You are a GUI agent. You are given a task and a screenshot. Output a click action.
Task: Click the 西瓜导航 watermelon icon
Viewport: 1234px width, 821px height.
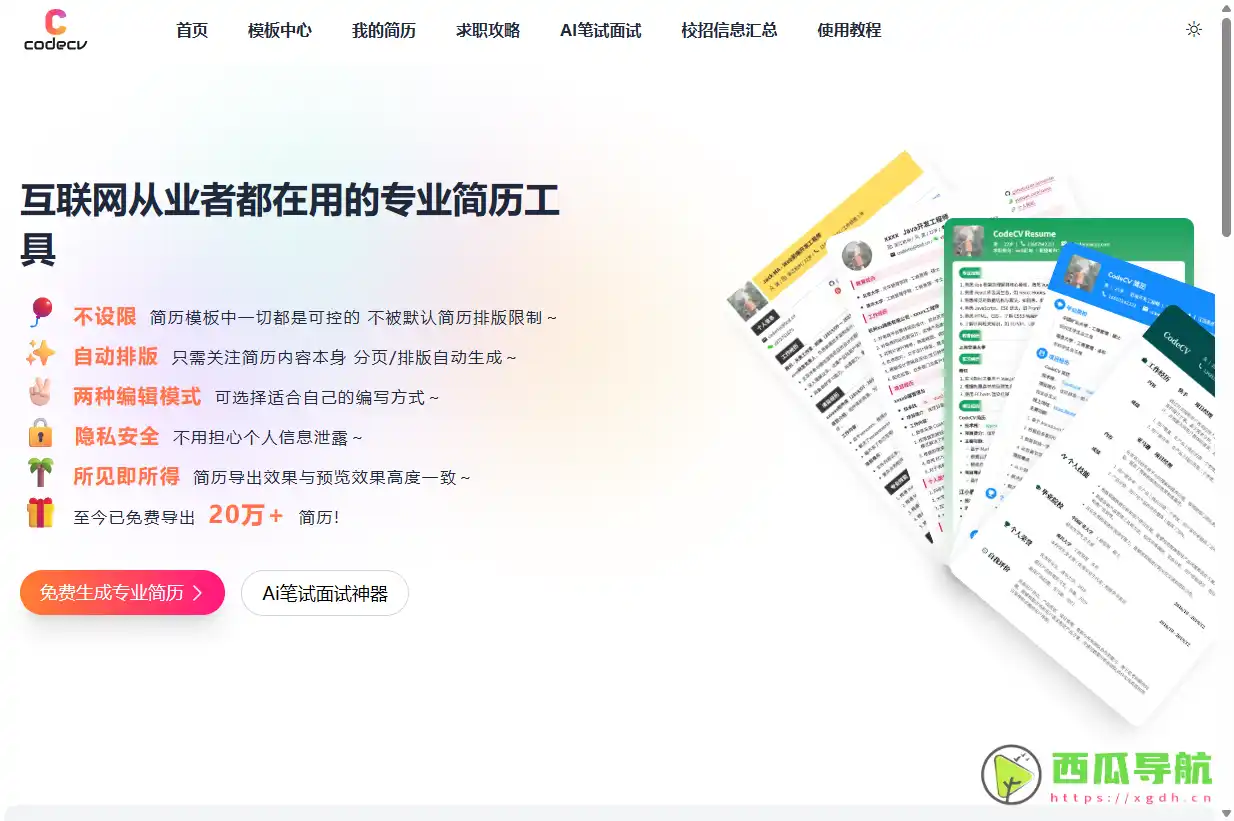(x=1011, y=775)
